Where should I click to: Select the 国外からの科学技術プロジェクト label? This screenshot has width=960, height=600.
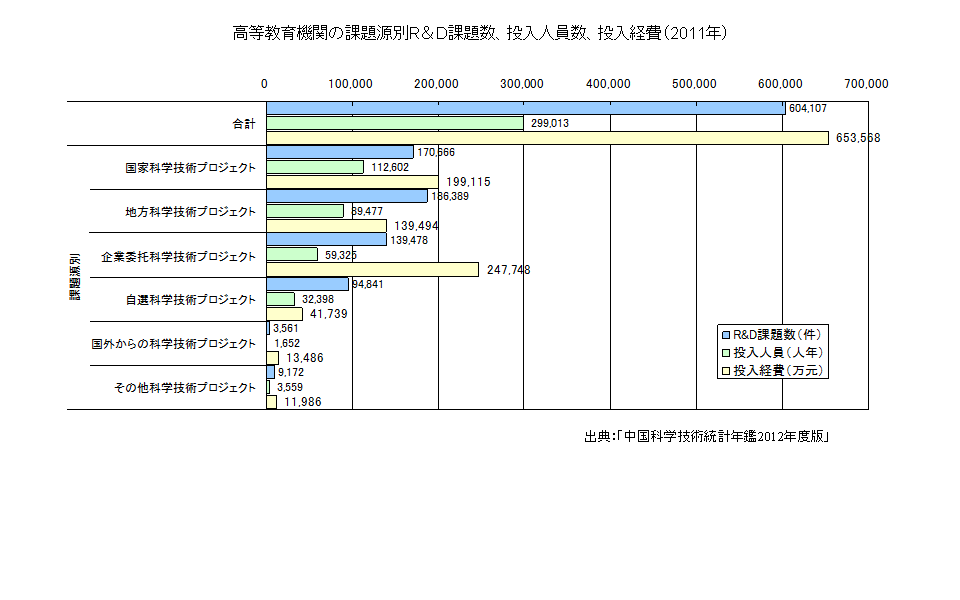tap(173, 344)
